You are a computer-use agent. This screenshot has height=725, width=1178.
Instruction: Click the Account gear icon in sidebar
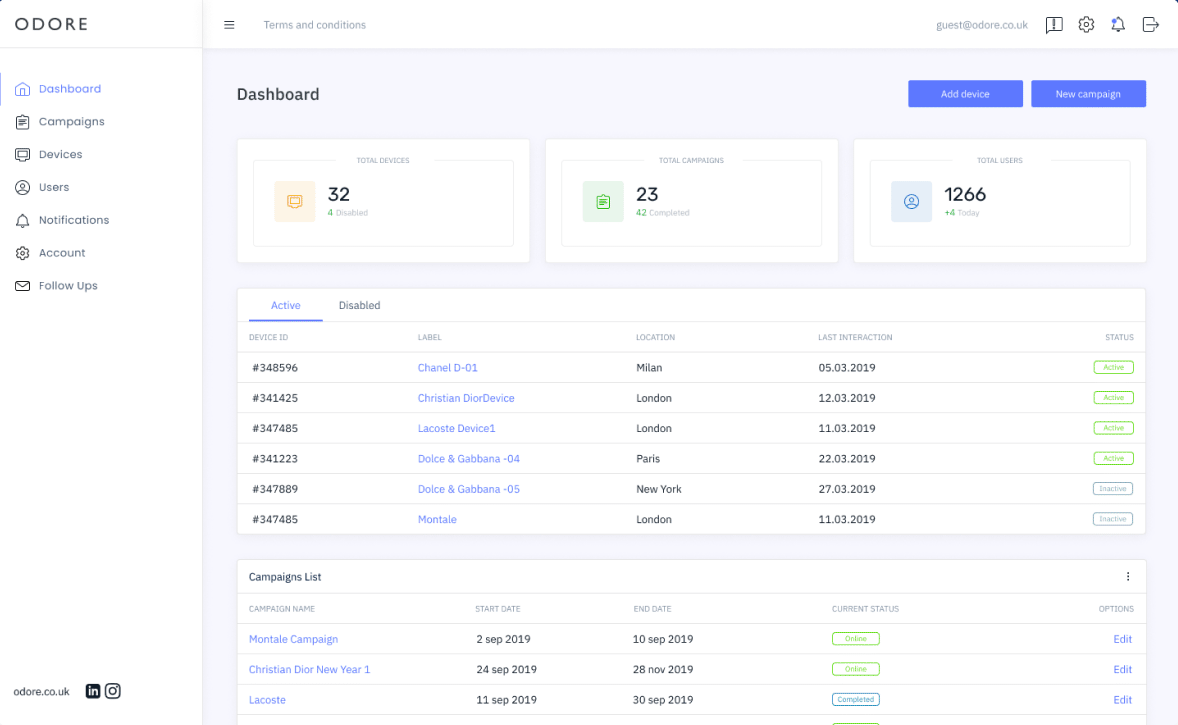coord(23,253)
